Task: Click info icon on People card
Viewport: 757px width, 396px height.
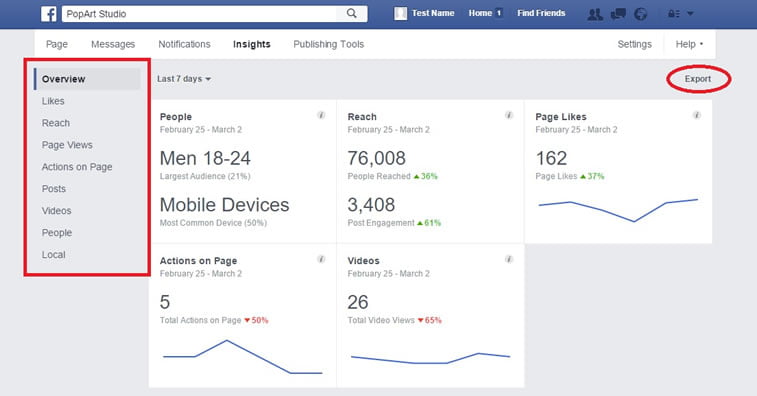Action: 321,115
